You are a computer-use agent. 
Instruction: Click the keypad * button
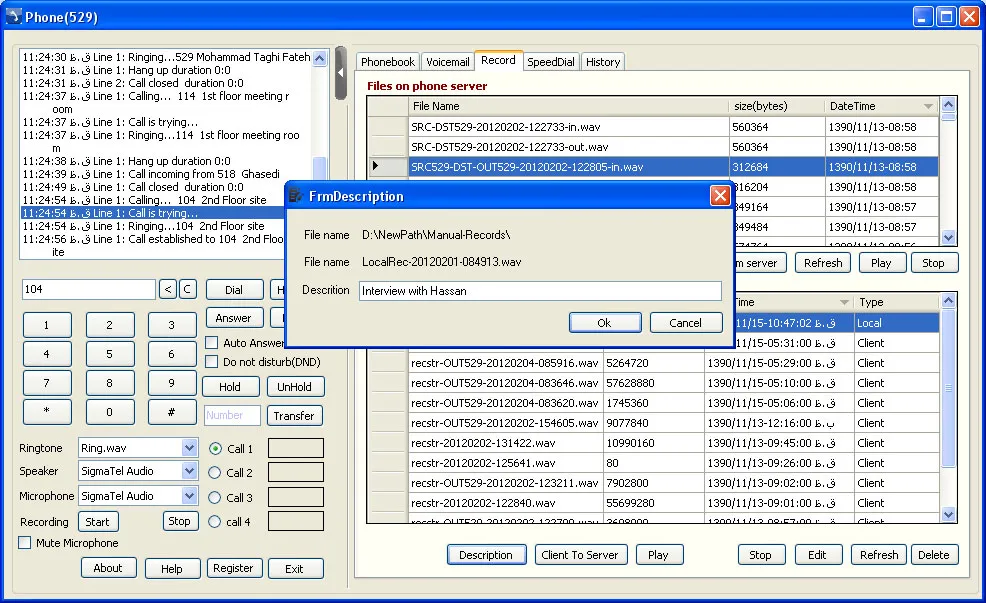[x=47, y=412]
